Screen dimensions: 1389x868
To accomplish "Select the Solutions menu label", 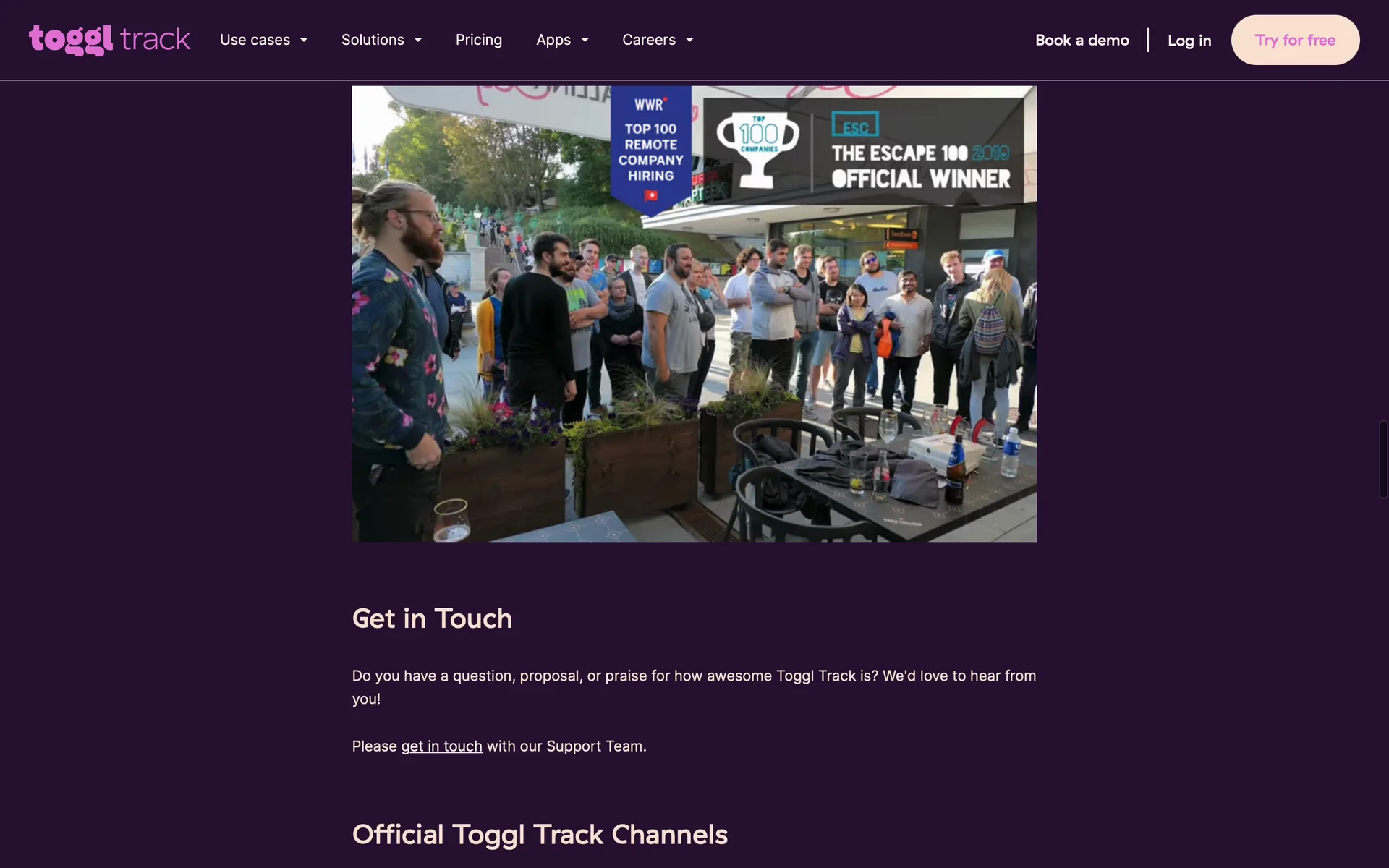I will coord(373,40).
